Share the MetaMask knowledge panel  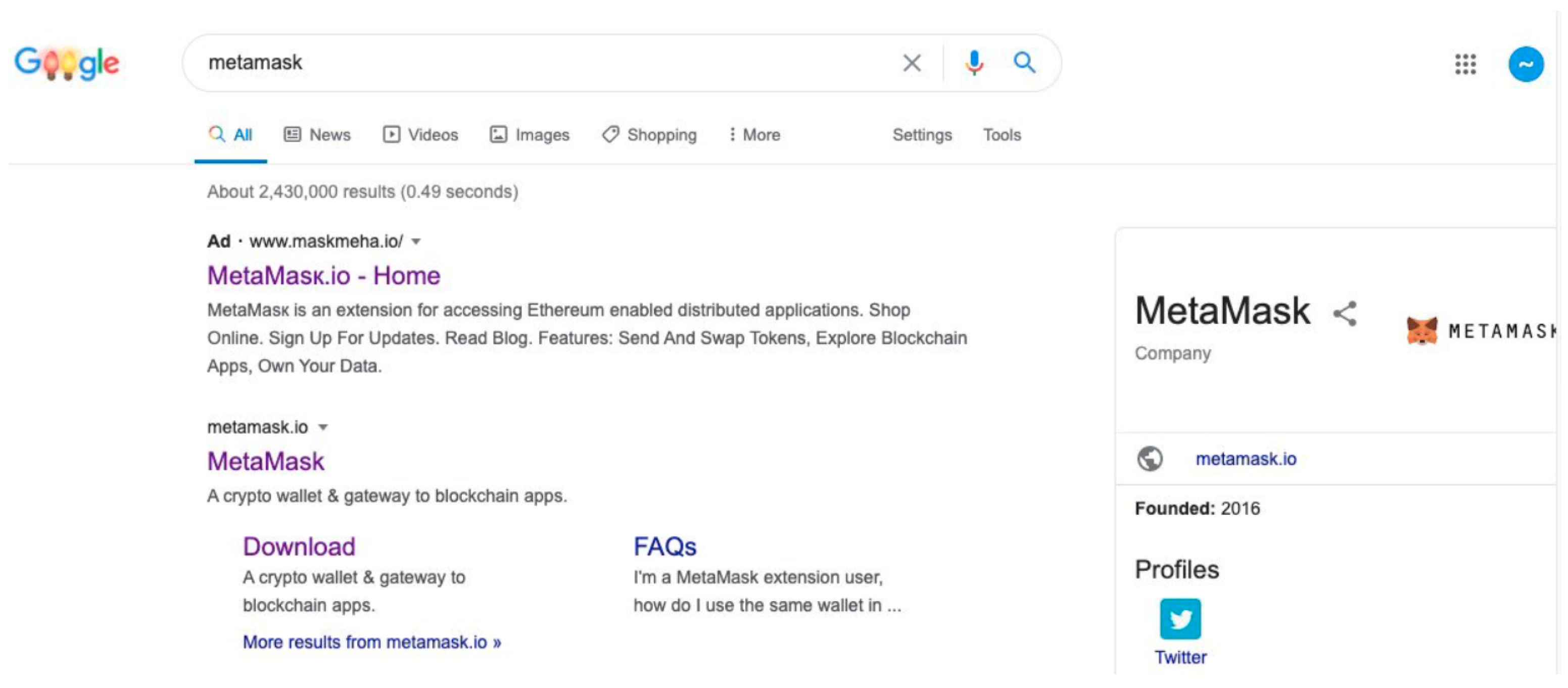pyautogui.click(x=1345, y=314)
